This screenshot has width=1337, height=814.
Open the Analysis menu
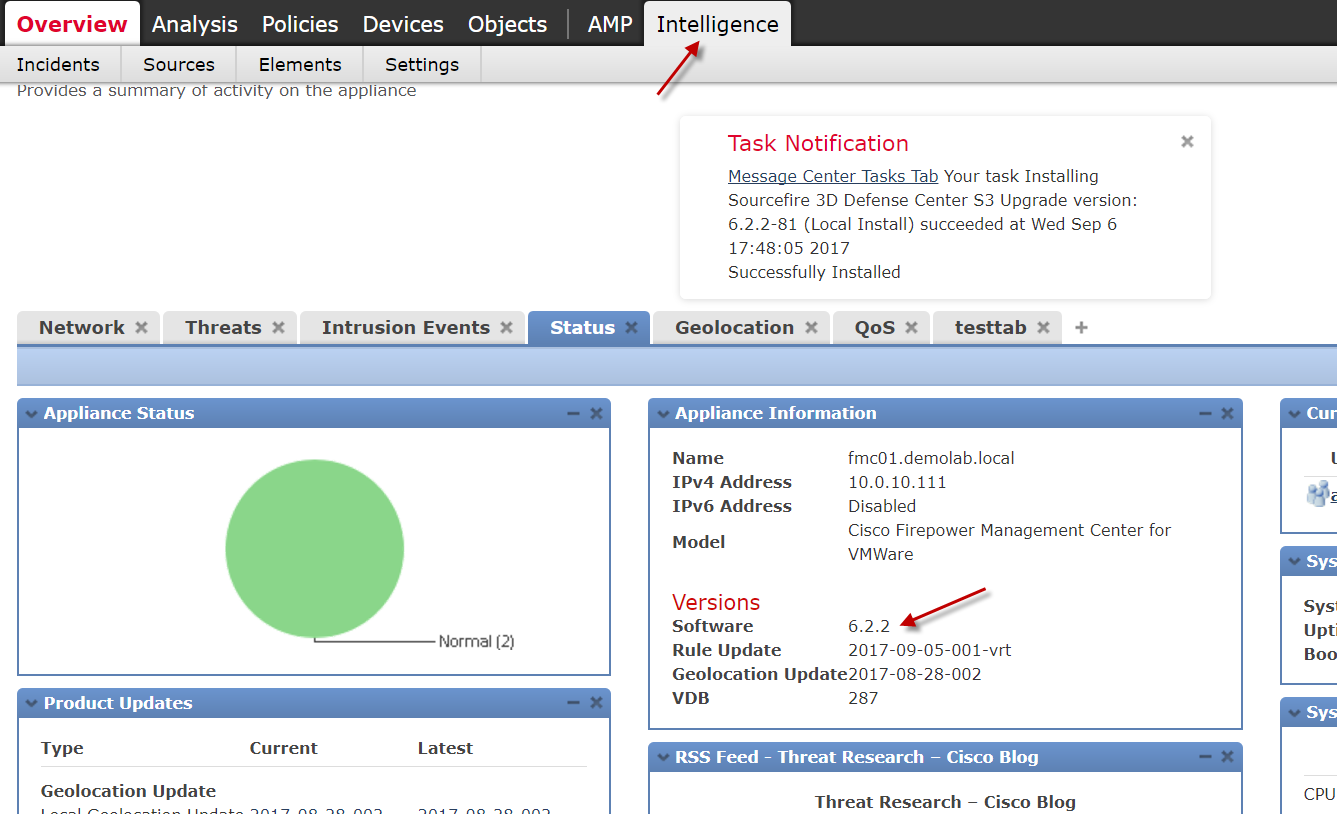tap(195, 24)
